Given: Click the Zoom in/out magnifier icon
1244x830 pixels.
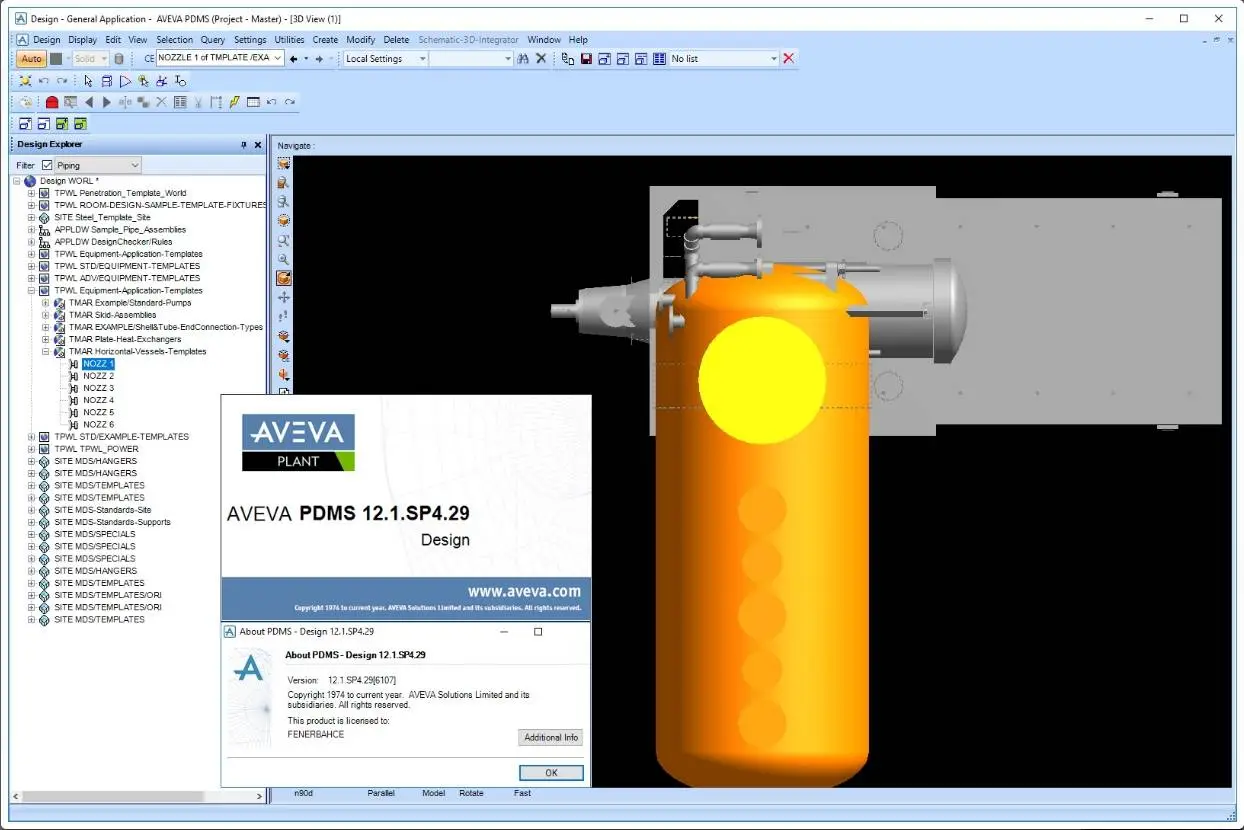Looking at the screenshot, I should click(284, 259).
